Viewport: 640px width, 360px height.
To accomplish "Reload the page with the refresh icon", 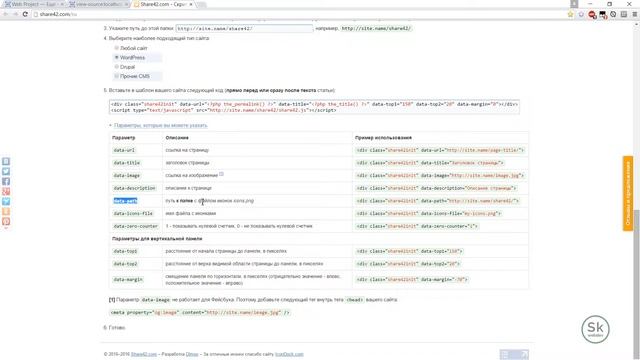I will point(25,14).
